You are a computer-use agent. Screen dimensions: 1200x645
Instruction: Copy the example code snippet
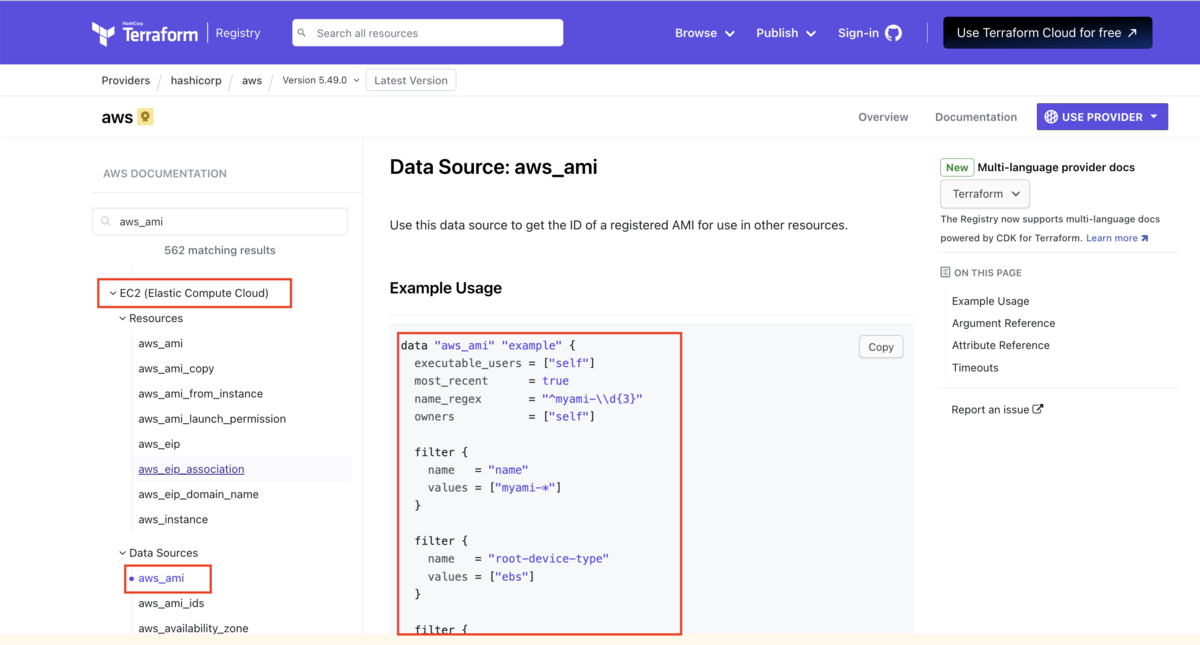pyautogui.click(x=881, y=347)
